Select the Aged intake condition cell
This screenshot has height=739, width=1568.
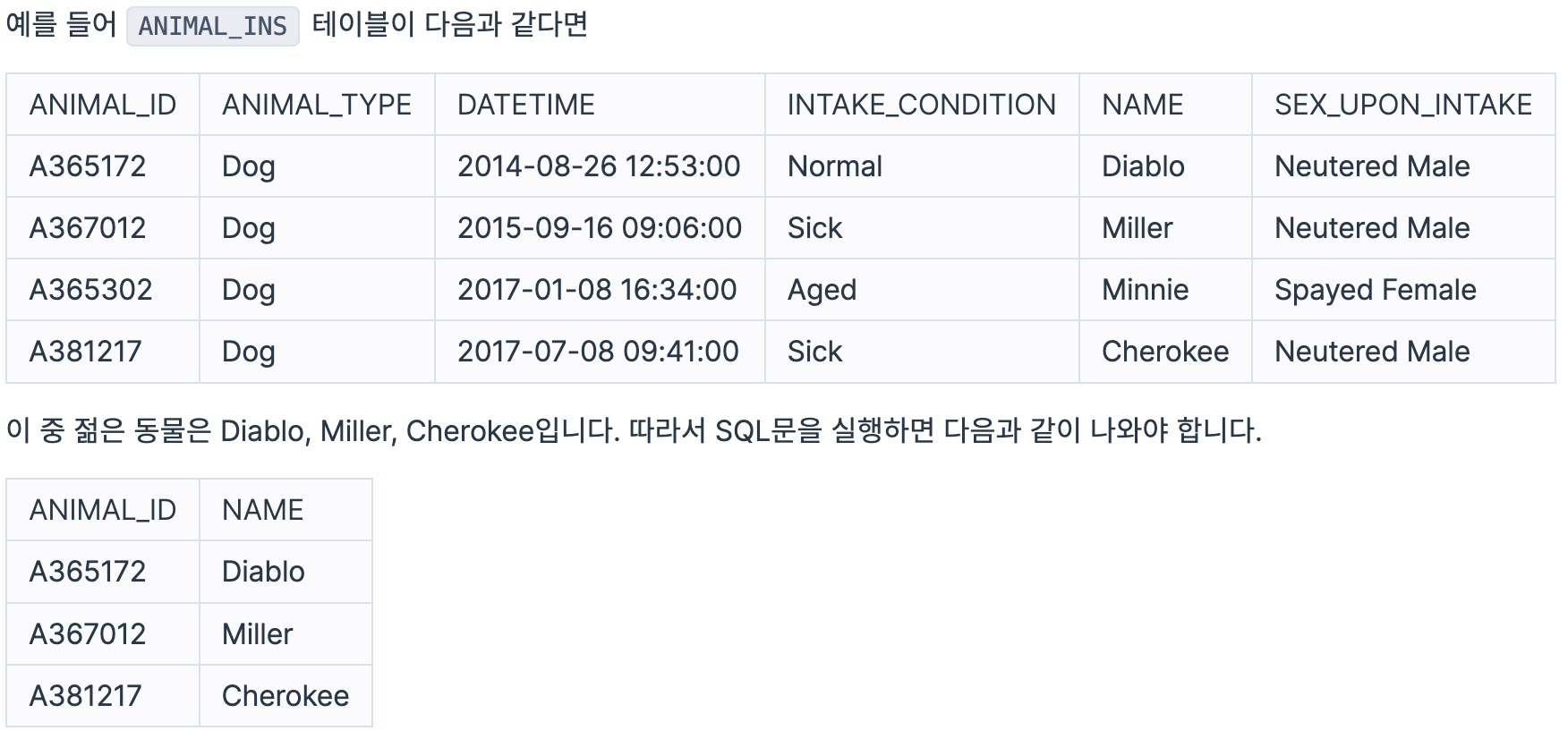[x=922, y=290]
